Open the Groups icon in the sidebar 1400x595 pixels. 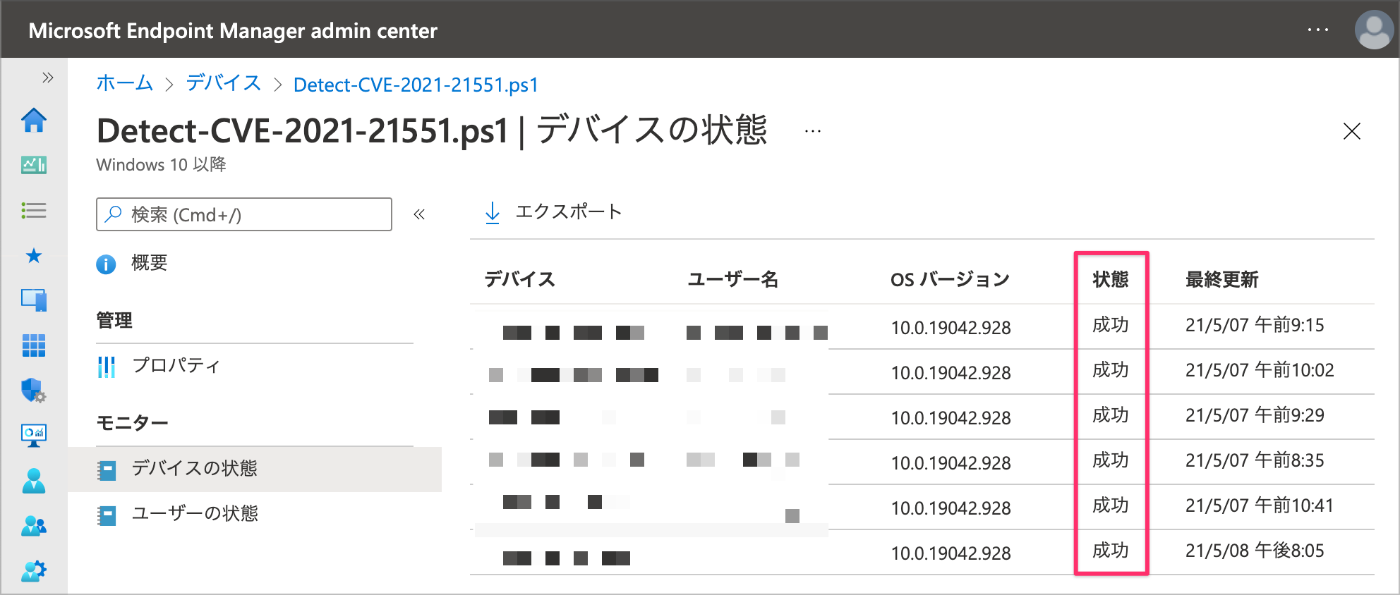tap(34, 526)
